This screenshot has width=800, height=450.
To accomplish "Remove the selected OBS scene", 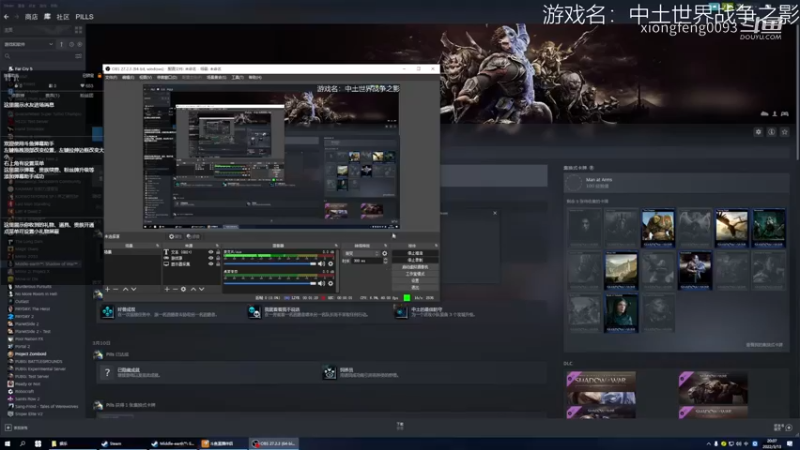I will pos(116,289).
